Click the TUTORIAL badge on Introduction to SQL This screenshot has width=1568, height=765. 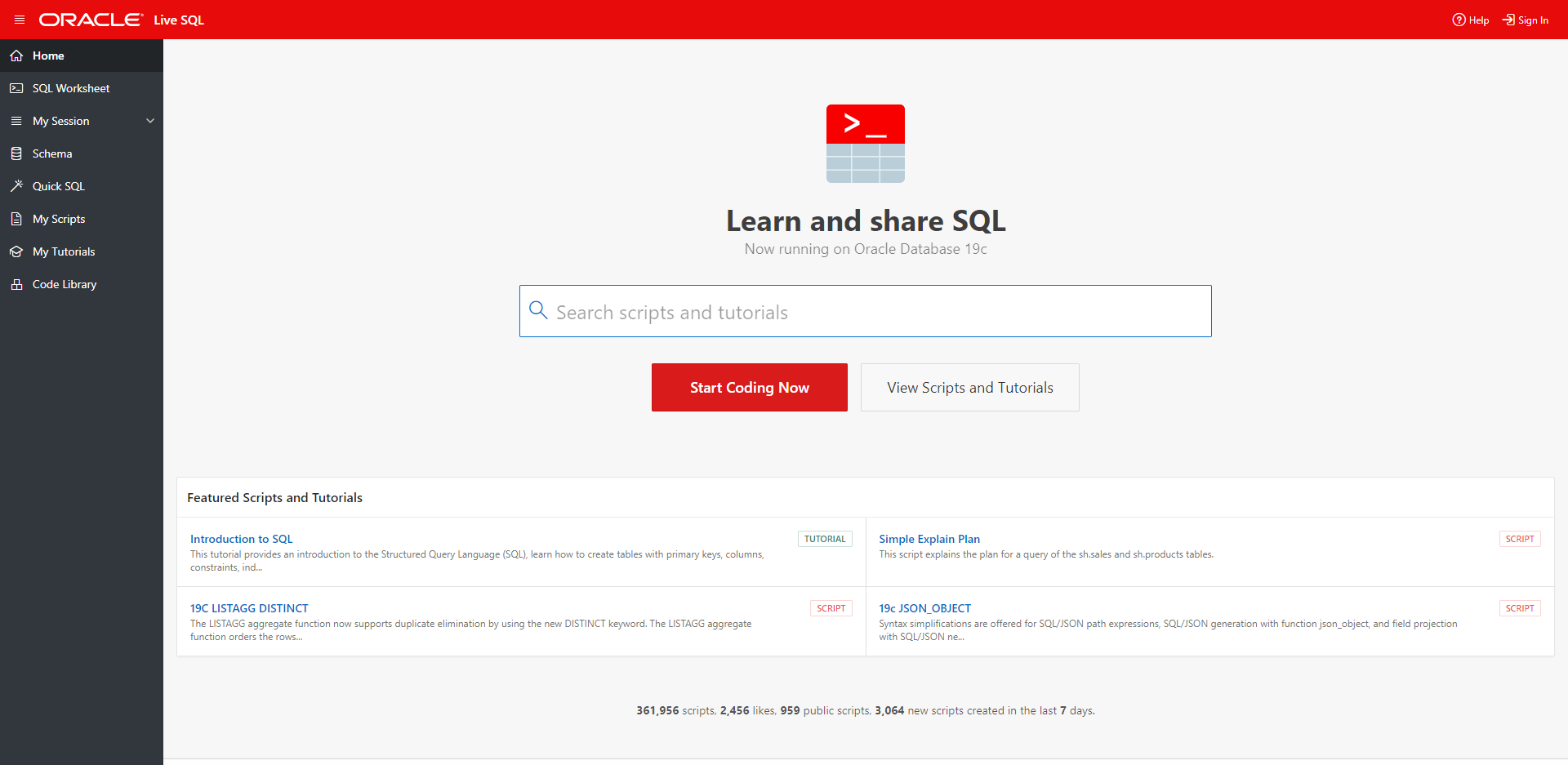tap(825, 539)
